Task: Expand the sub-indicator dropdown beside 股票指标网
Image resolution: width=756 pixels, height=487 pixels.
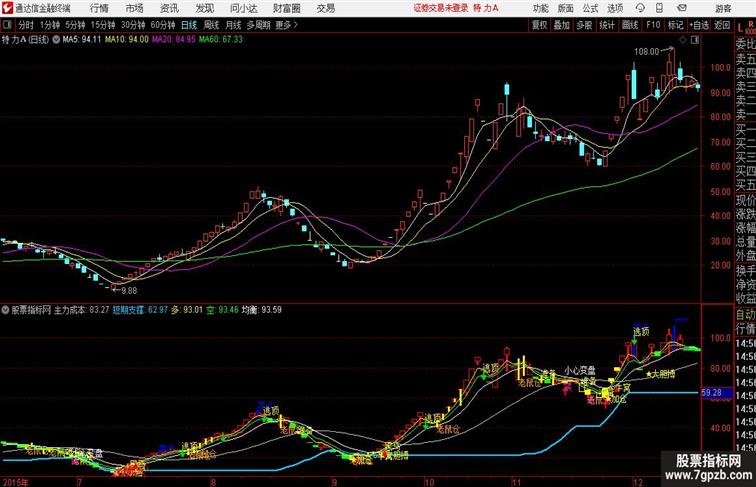Action: [x=5, y=310]
